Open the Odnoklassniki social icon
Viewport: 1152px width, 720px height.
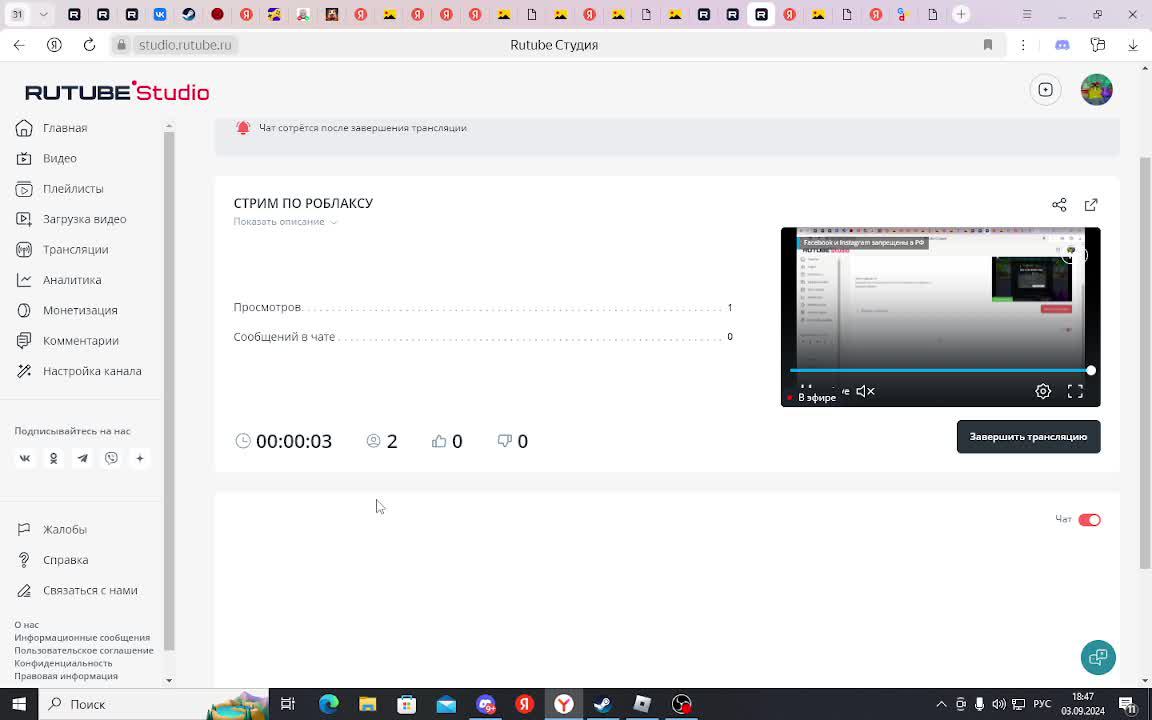coord(54,458)
